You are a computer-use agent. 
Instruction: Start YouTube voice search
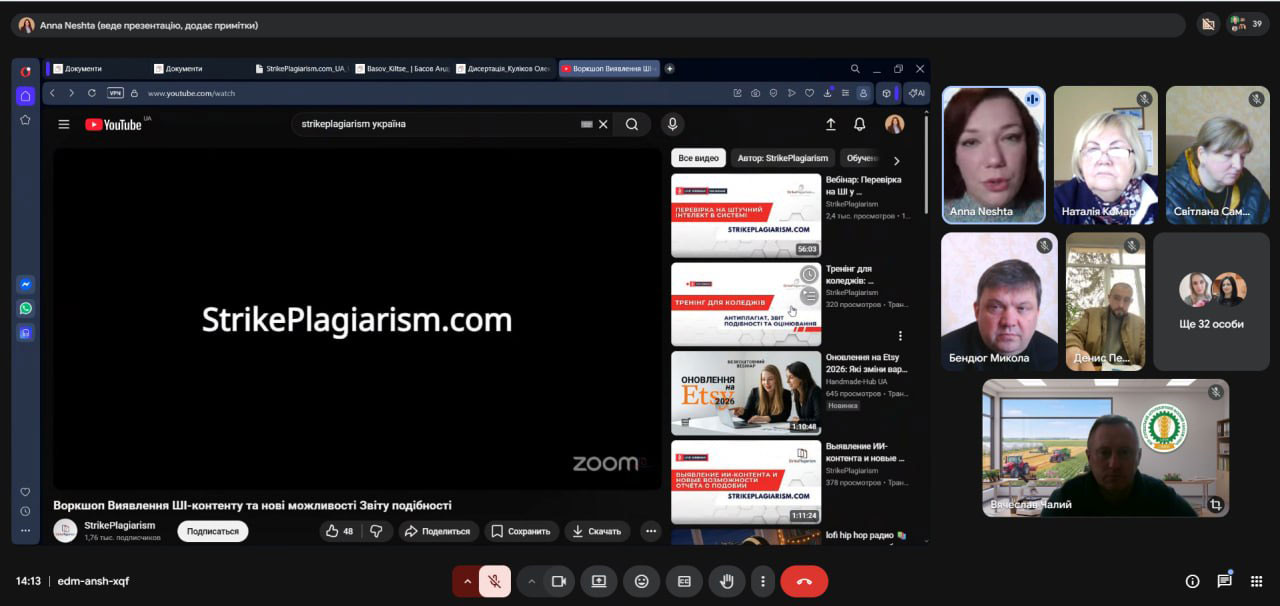[672, 124]
